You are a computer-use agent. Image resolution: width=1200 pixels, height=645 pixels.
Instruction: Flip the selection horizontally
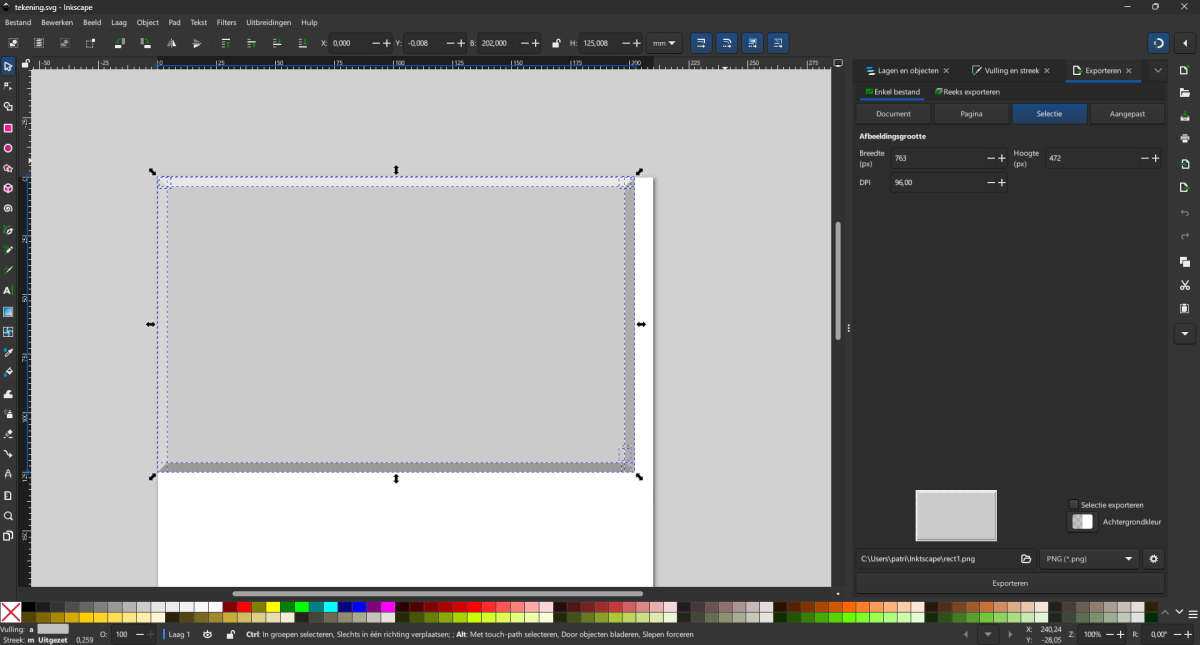(171, 43)
